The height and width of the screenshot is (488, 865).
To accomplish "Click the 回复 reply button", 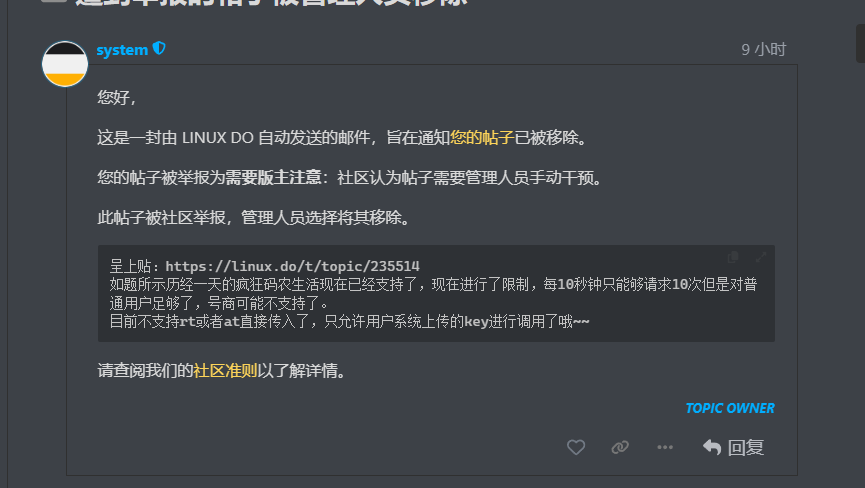I will (733, 447).
